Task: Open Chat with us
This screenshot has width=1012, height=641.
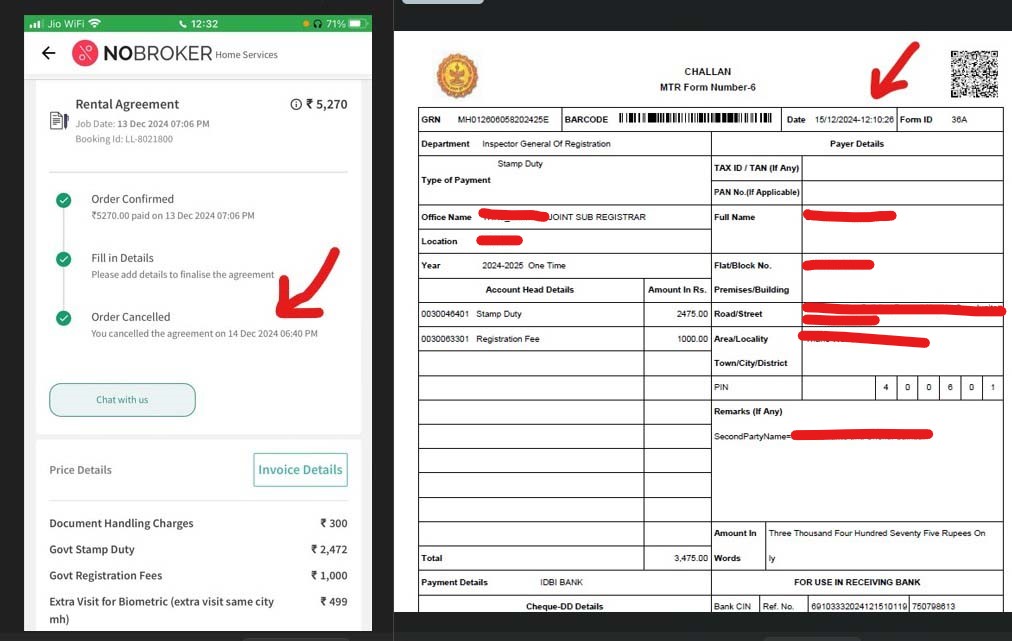Action: (122, 400)
